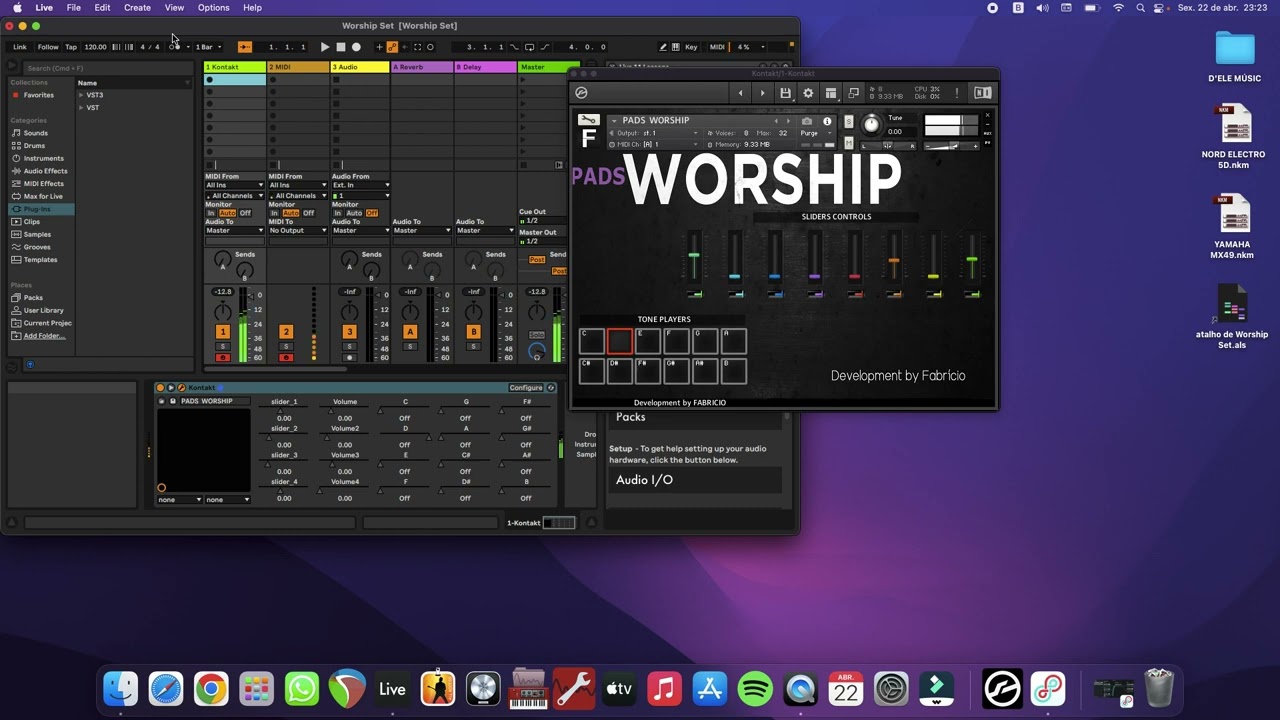Select the 2 MIDI track header
This screenshot has width=1280, height=720.
(298, 67)
